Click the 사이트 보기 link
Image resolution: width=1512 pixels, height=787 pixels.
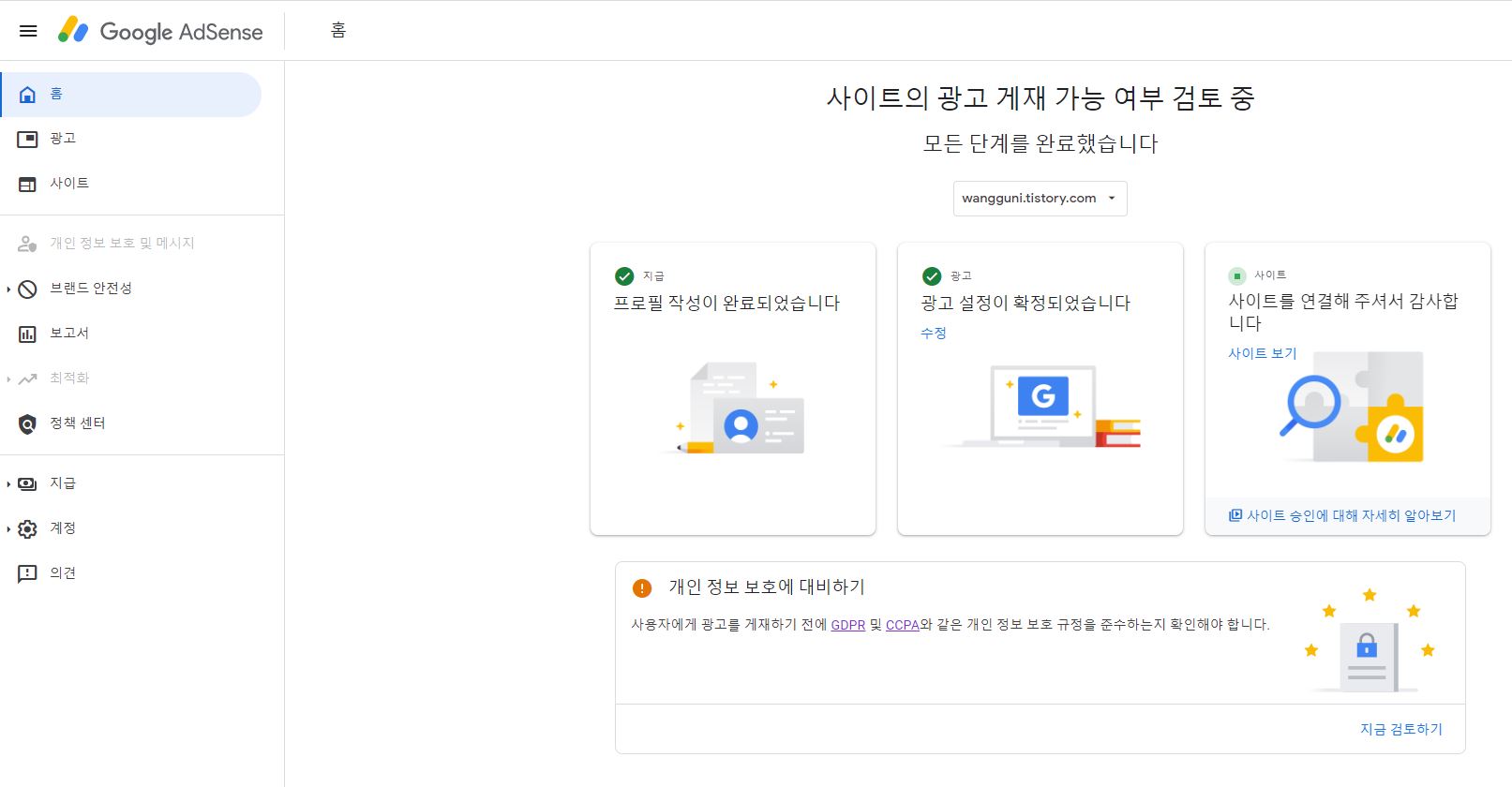[1263, 354]
